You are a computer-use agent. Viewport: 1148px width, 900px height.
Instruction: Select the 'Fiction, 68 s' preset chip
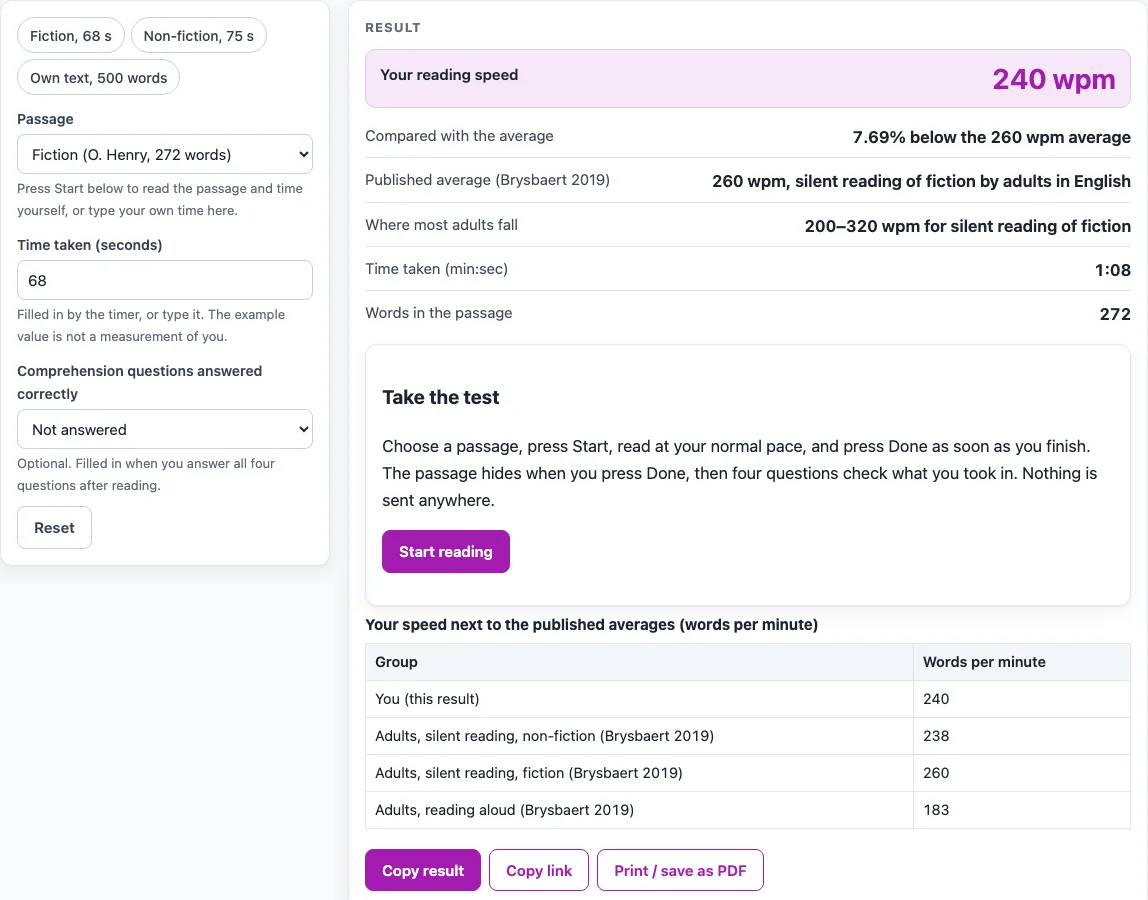pos(71,36)
